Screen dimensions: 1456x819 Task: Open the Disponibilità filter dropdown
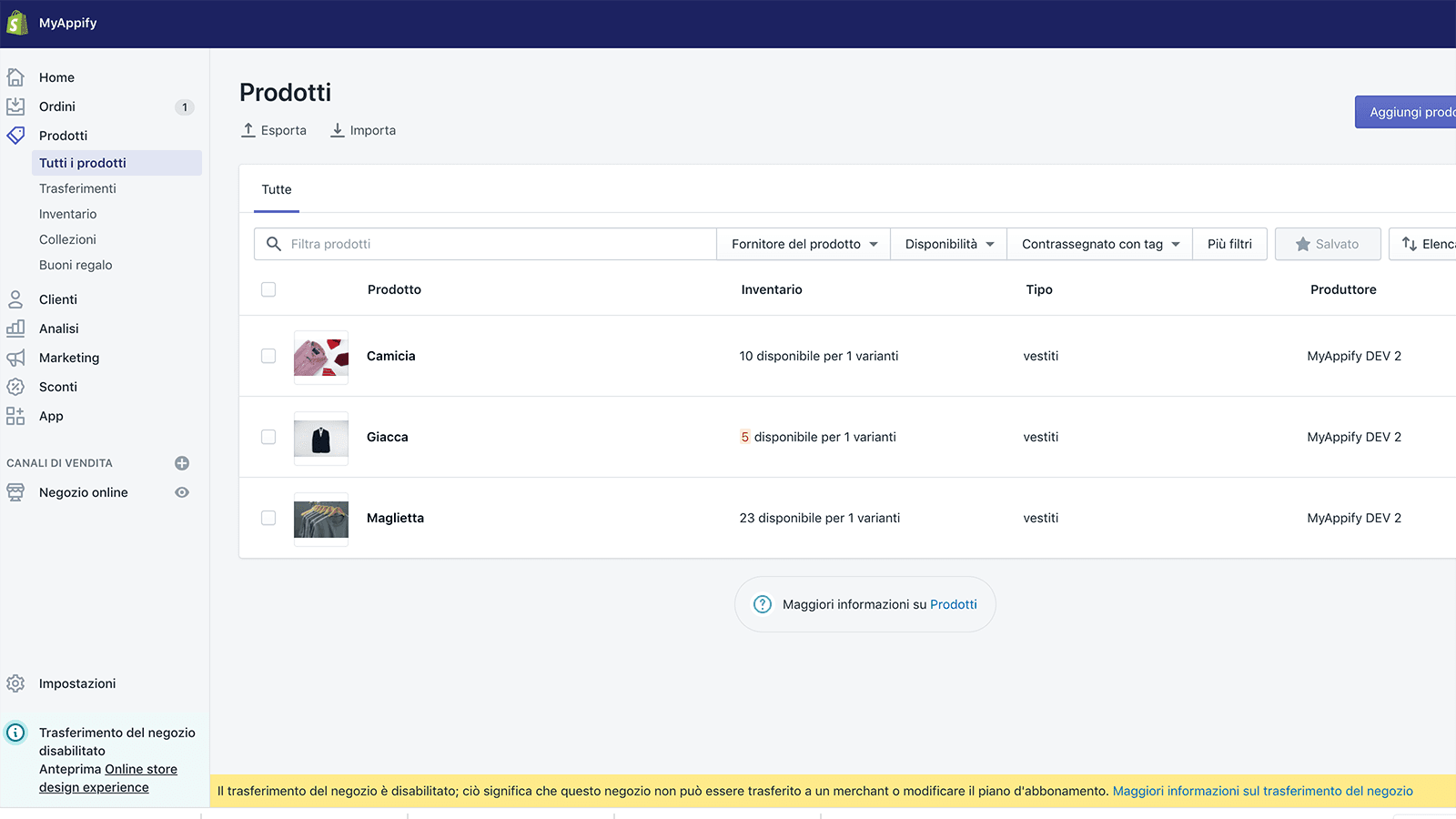point(948,244)
